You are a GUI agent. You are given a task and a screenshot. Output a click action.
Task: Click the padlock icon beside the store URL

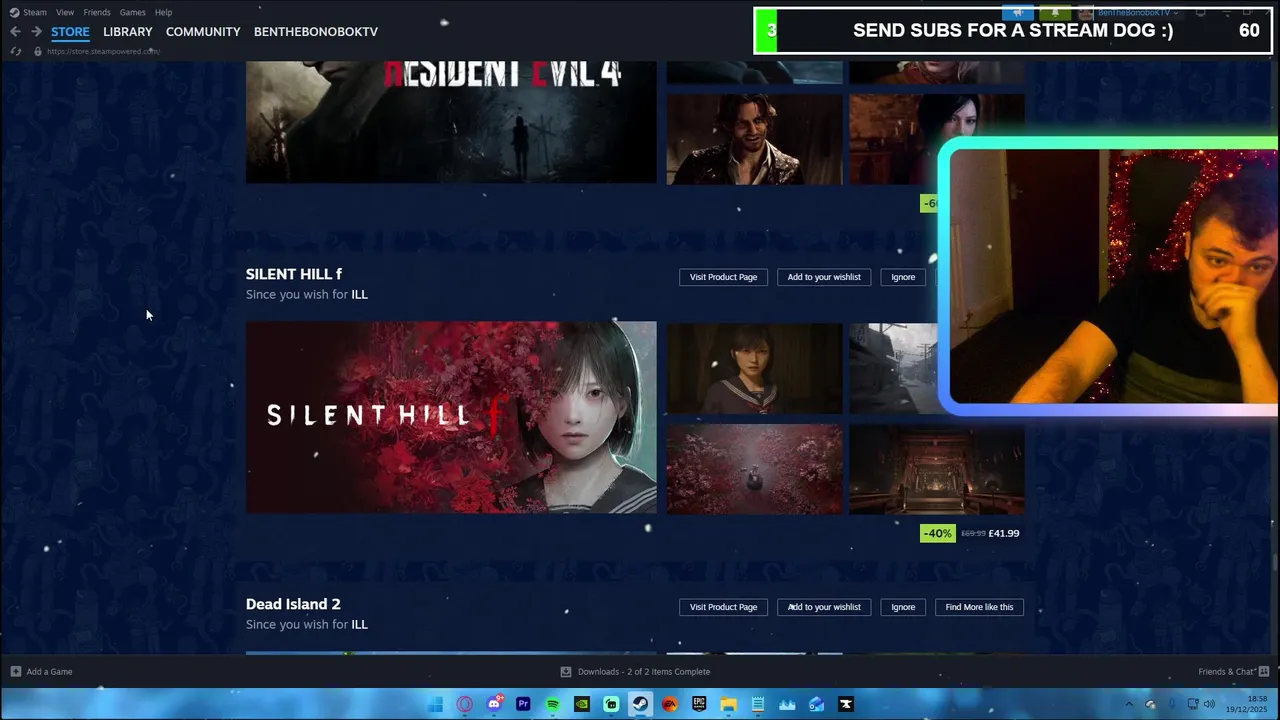[38, 51]
